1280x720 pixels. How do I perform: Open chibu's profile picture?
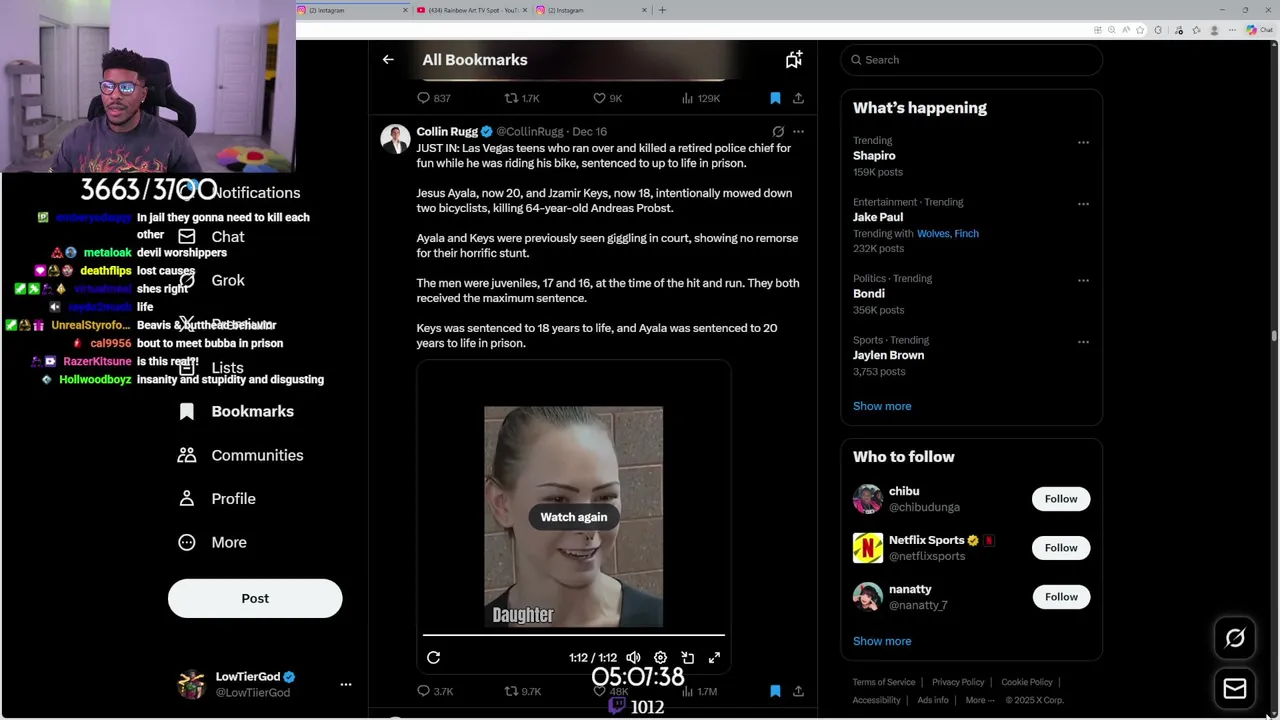(868, 499)
